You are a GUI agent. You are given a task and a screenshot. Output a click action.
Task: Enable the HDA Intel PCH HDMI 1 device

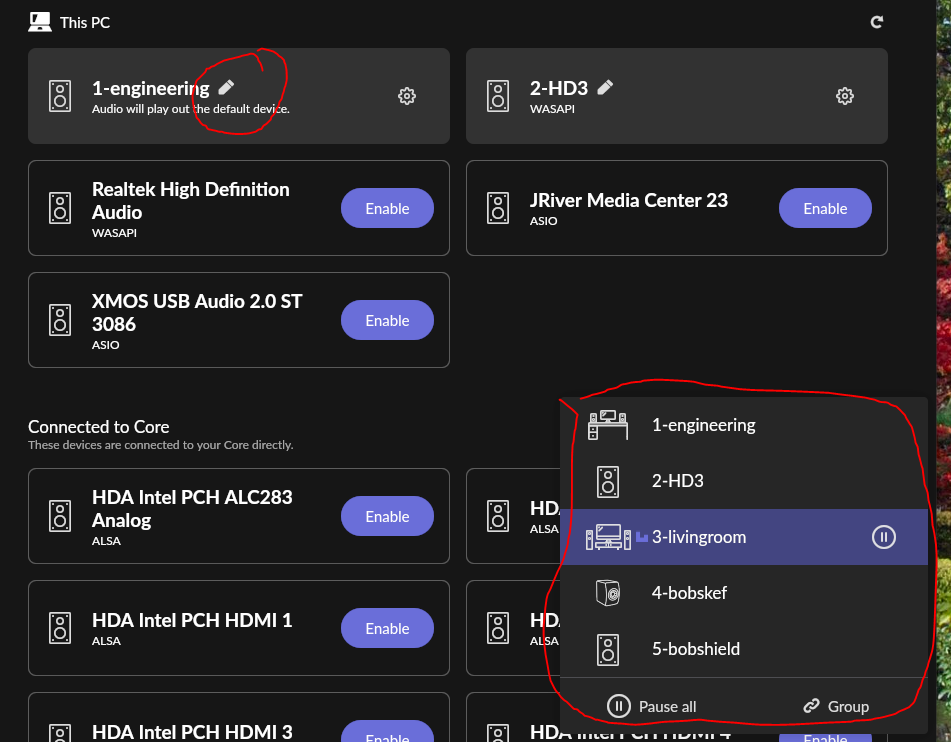click(387, 628)
